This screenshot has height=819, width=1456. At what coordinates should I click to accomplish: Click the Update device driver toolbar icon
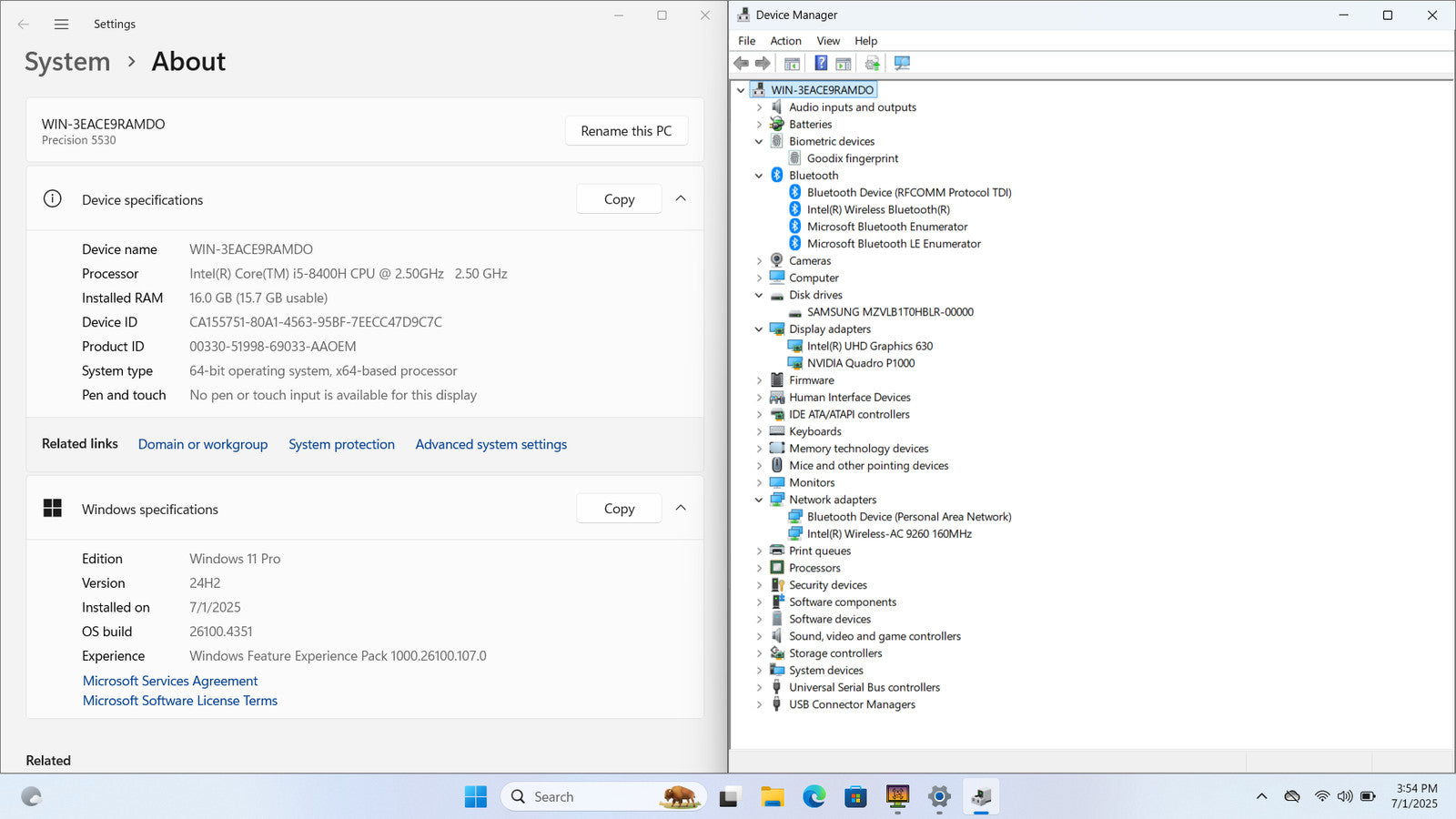click(872, 63)
